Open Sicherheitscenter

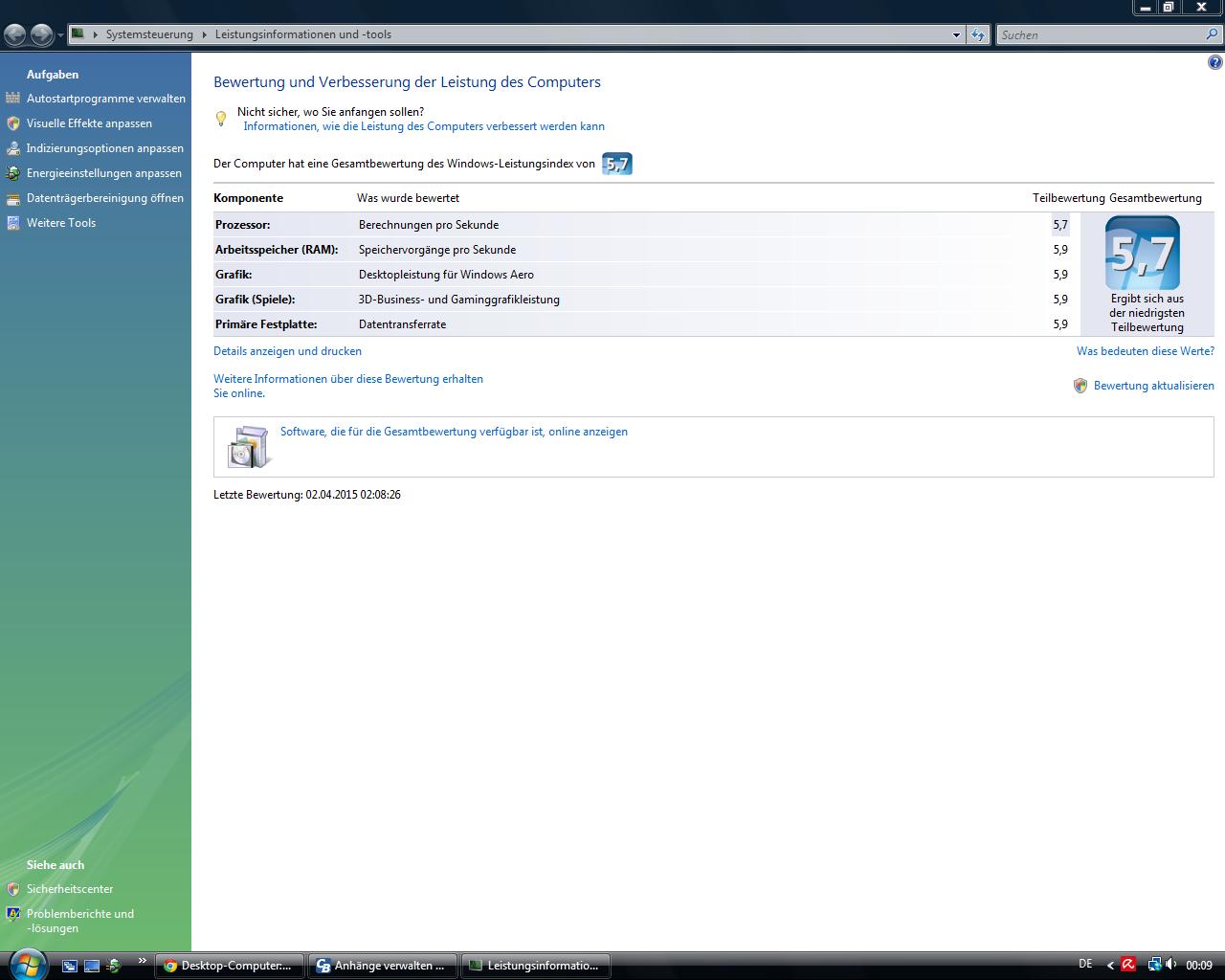pos(70,889)
